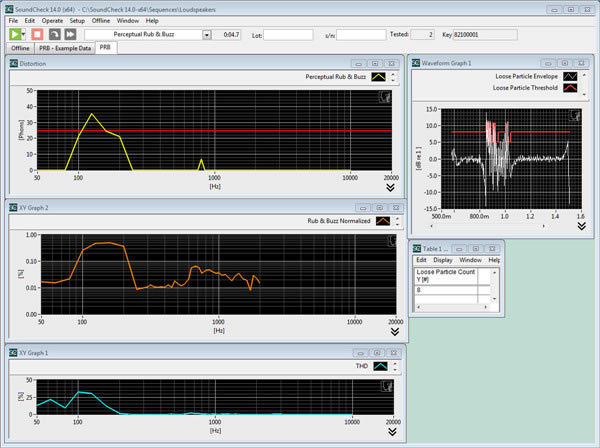Click the Lot input field
The image size is (600, 448).
pyautogui.click(x=288, y=34)
